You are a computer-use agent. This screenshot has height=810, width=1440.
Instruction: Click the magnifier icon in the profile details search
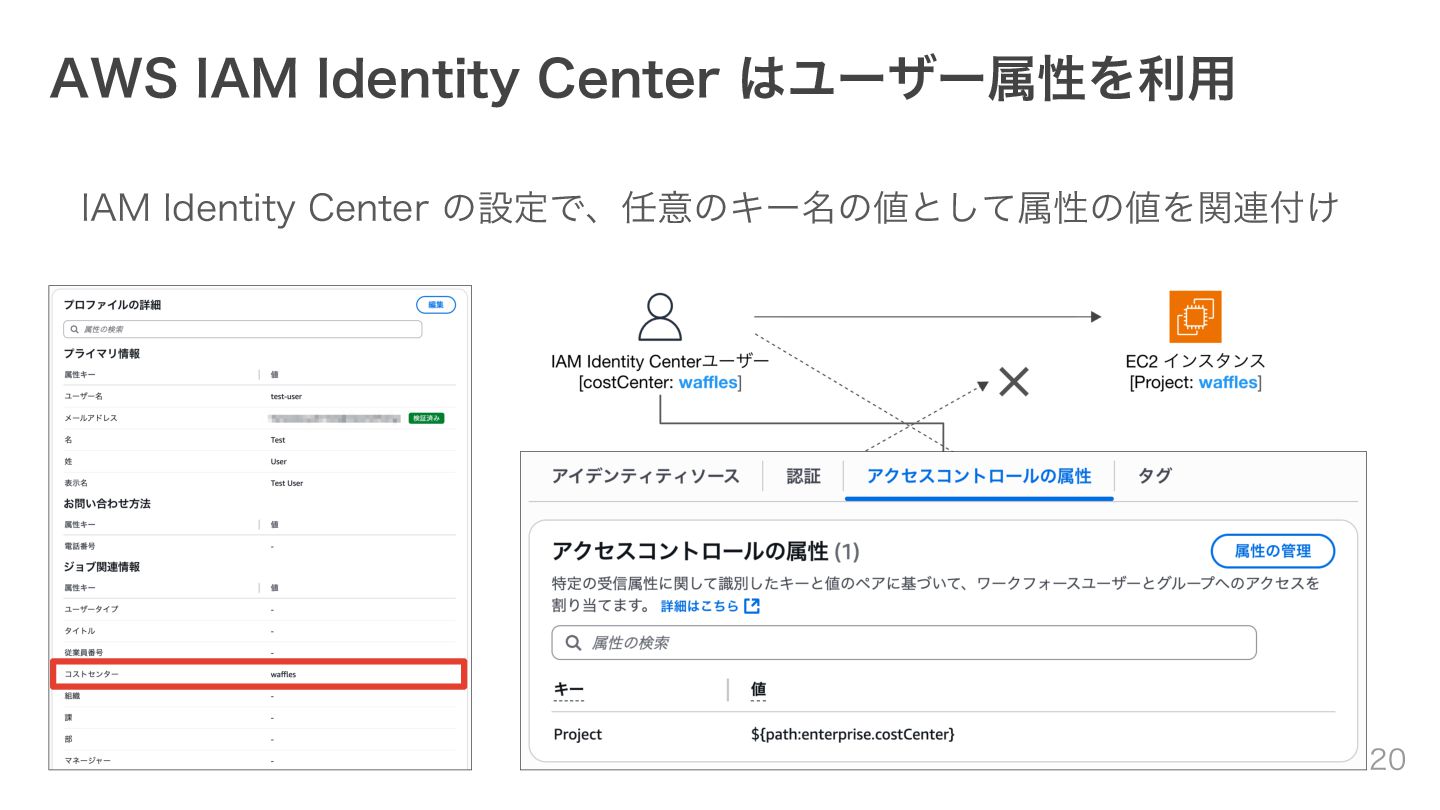click(74, 329)
